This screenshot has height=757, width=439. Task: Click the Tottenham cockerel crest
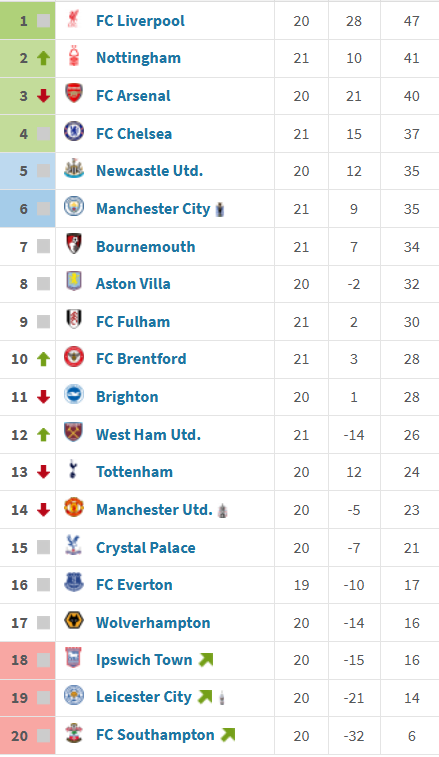coord(73,469)
